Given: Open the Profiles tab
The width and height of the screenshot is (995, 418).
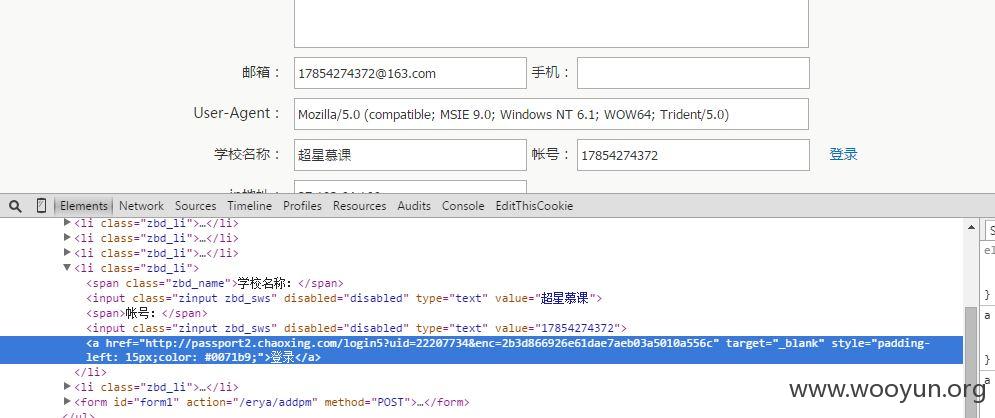Looking at the screenshot, I should pyautogui.click(x=302, y=206).
